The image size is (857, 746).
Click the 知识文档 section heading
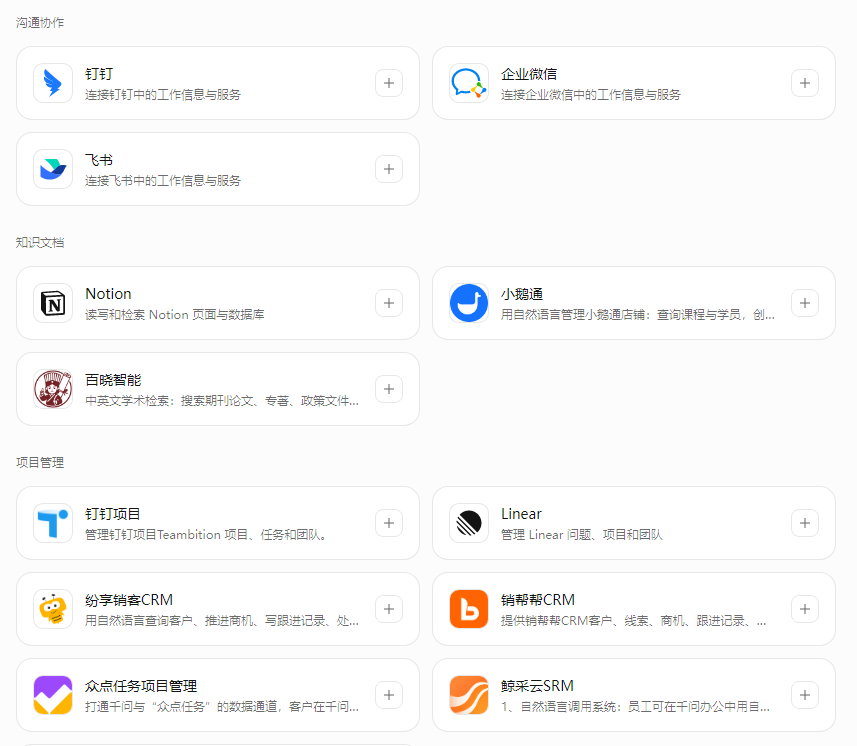pyautogui.click(x=40, y=243)
